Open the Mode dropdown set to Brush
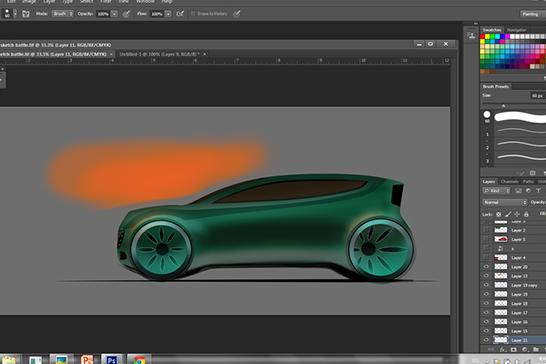Viewport: 546px width, 364px height. pos(63,14)
